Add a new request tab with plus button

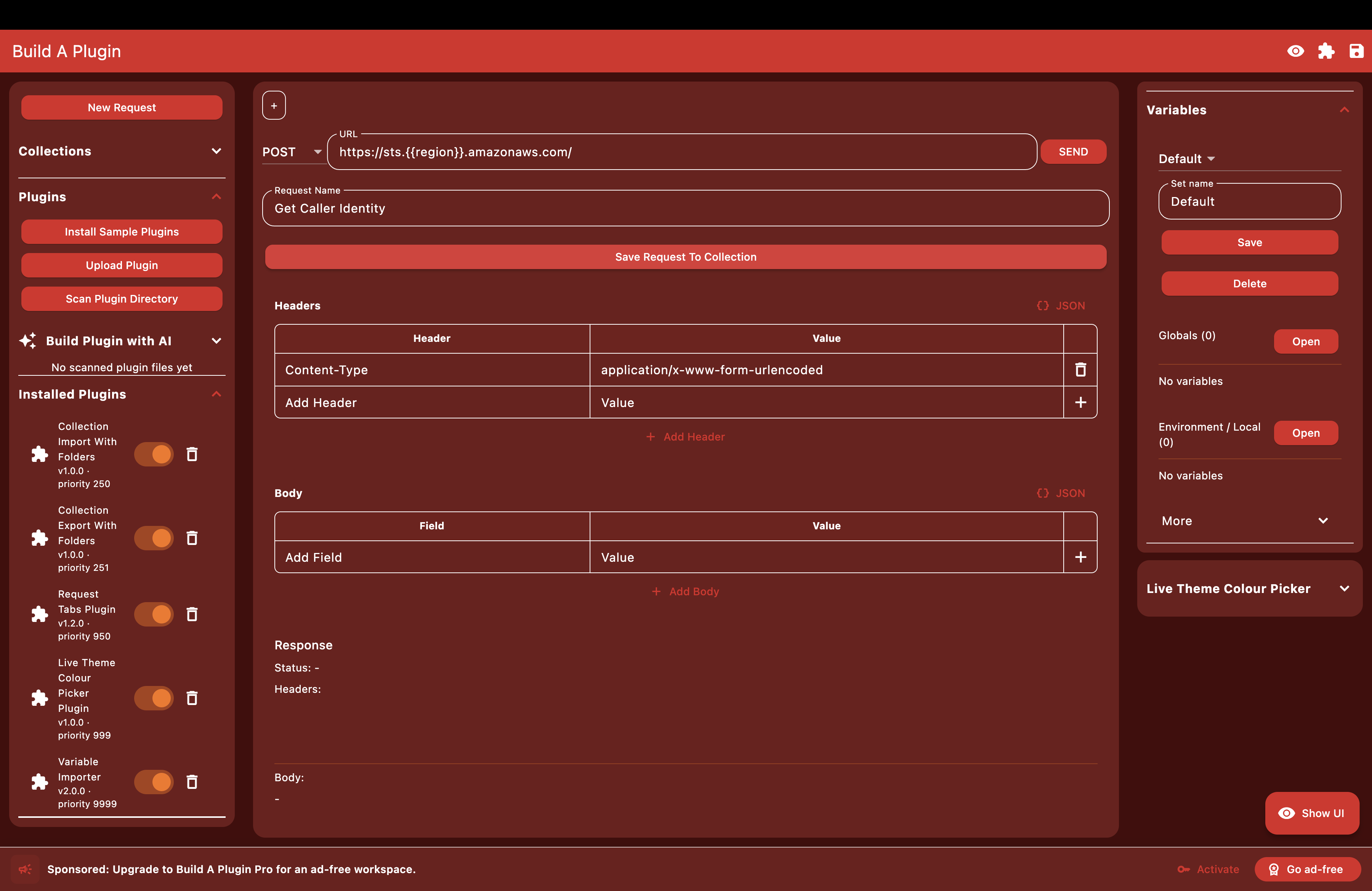(274, 106)
